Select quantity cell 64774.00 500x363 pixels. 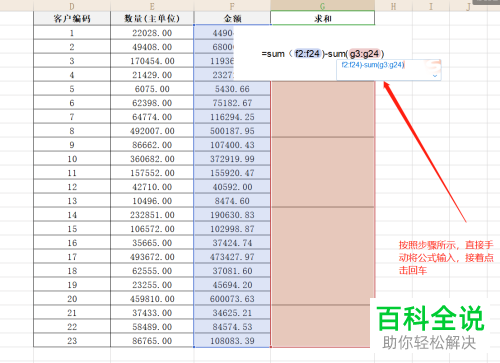coord(152,117)
